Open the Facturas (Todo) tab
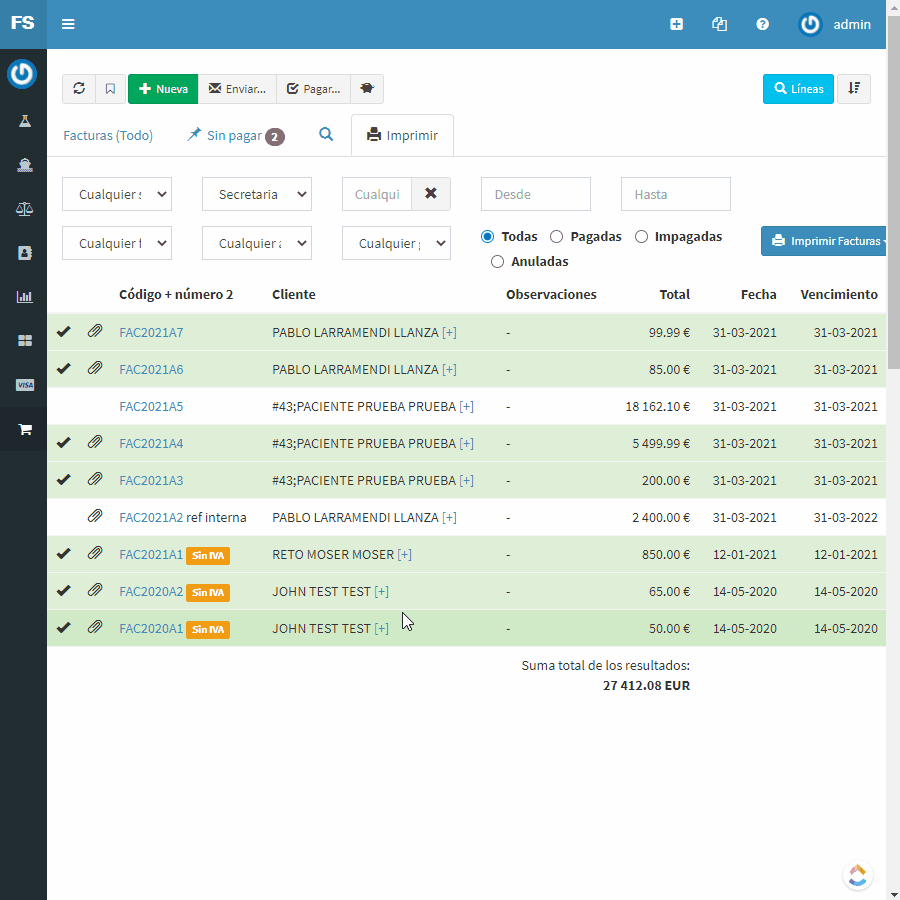The width and height of the screenshot is (900, 900). click(x=108, y=135)
